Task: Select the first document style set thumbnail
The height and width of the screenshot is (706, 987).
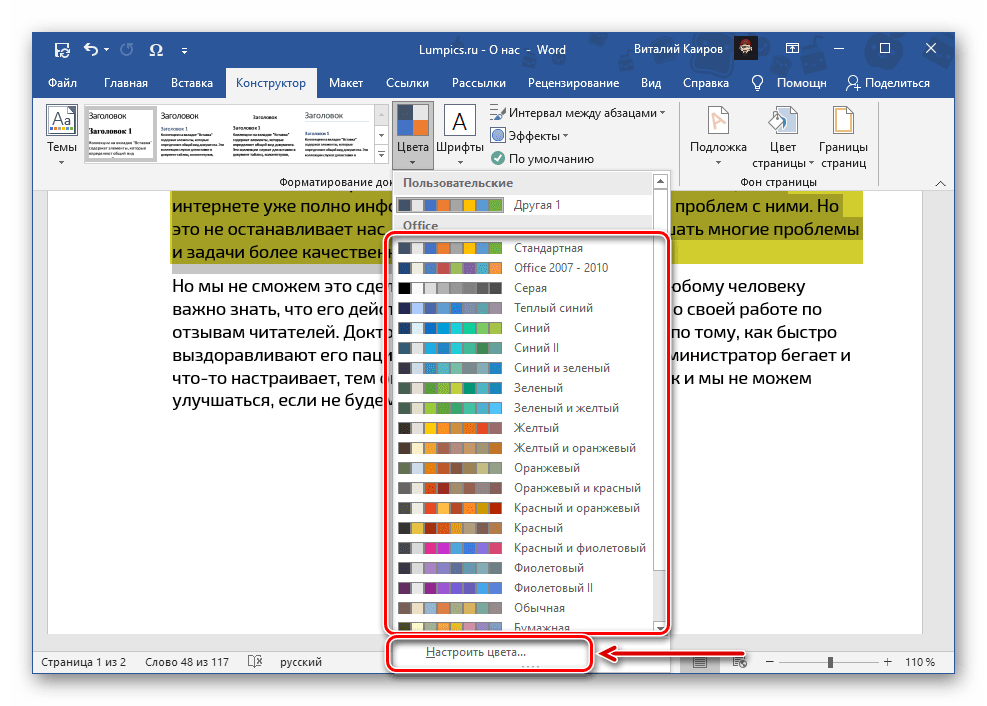Action: coord(121,134)
